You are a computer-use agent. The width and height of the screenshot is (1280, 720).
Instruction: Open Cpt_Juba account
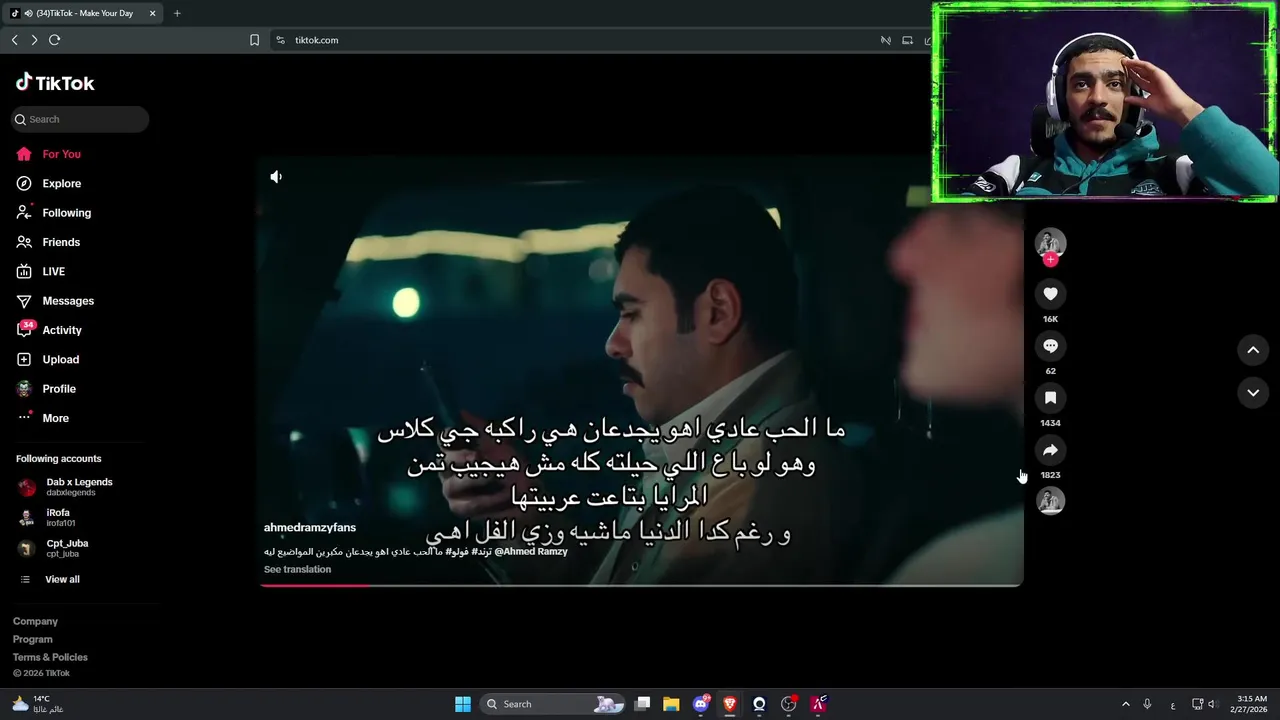tap(54, 548)
